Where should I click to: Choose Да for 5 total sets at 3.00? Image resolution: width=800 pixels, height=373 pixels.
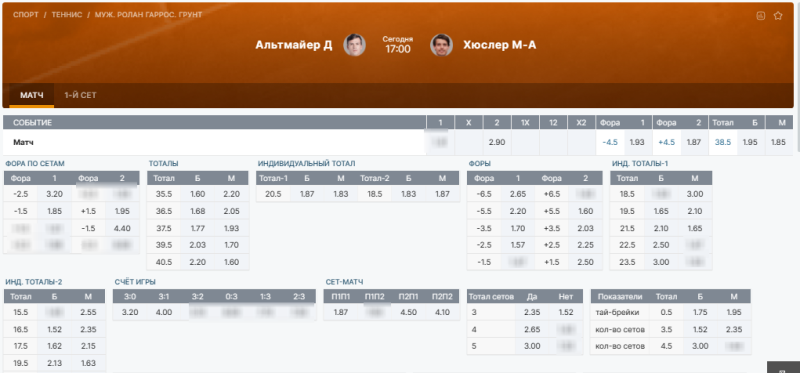[532, 346]
